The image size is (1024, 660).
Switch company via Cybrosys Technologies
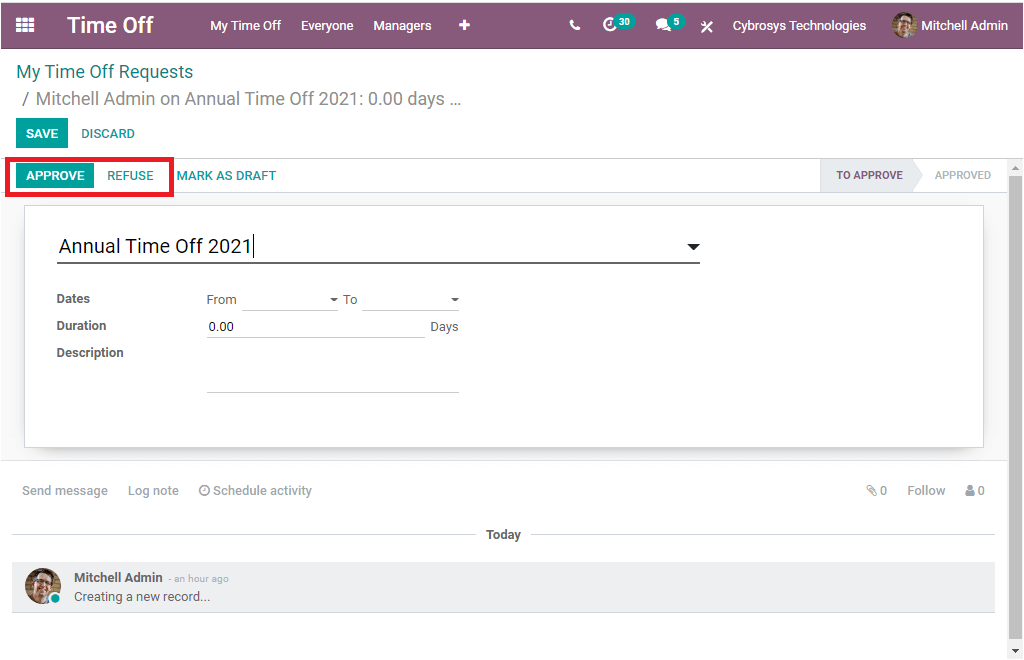pos(799,25)
